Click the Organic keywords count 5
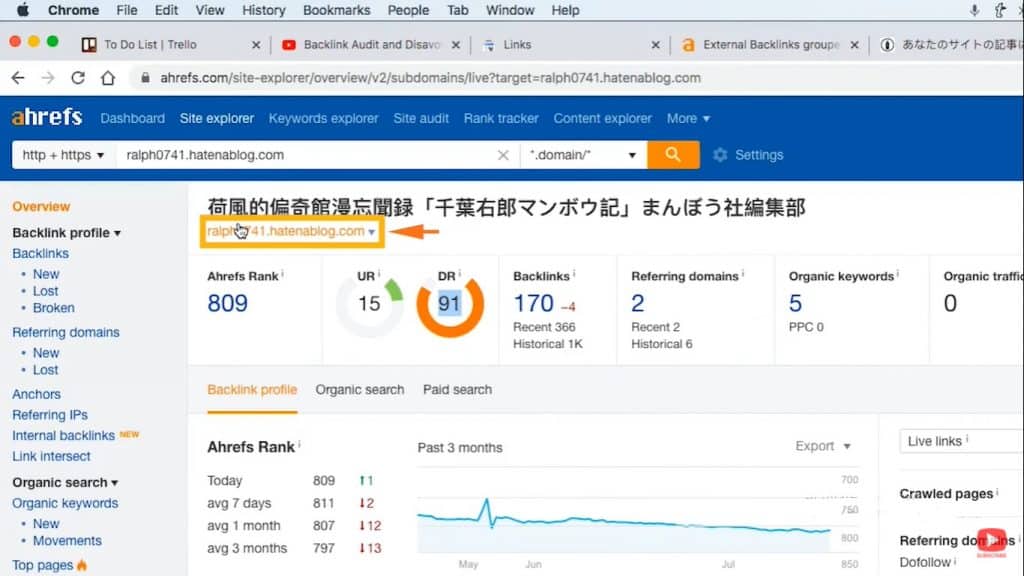Image resolution: width=1024 pixels, height=576 pixels. point(795,303)
